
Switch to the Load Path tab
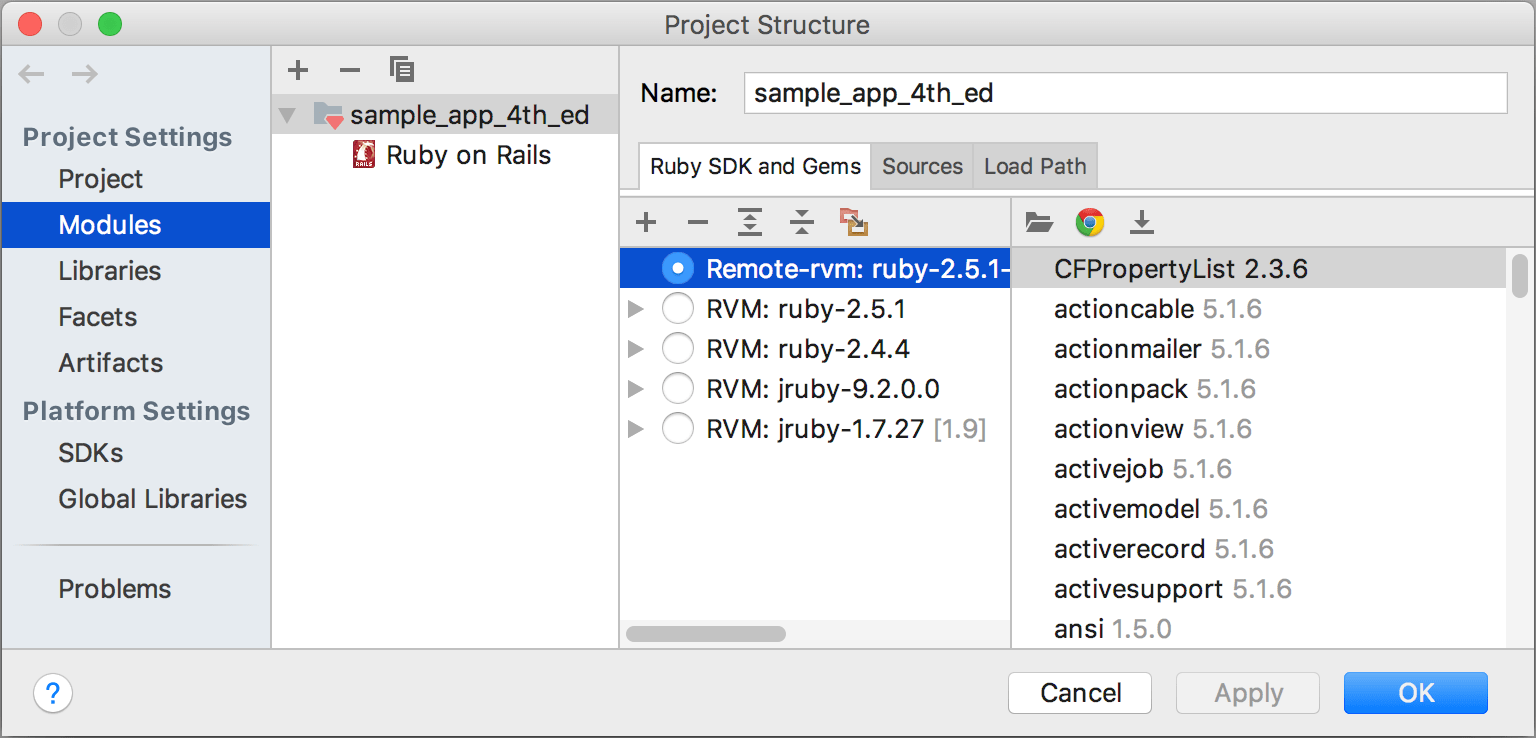(1034, 166)
